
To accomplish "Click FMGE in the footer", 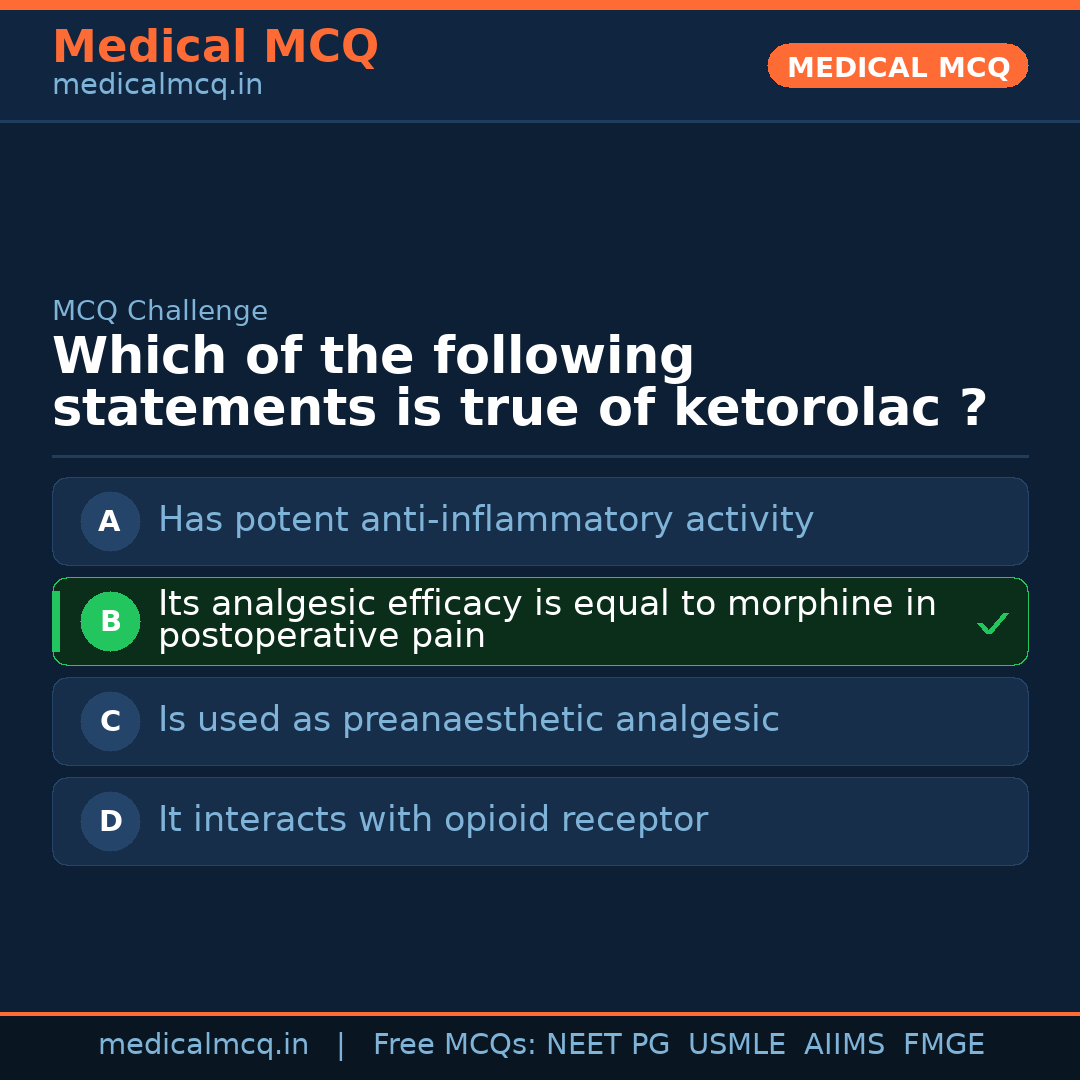I will click(x=943, y=1045).
